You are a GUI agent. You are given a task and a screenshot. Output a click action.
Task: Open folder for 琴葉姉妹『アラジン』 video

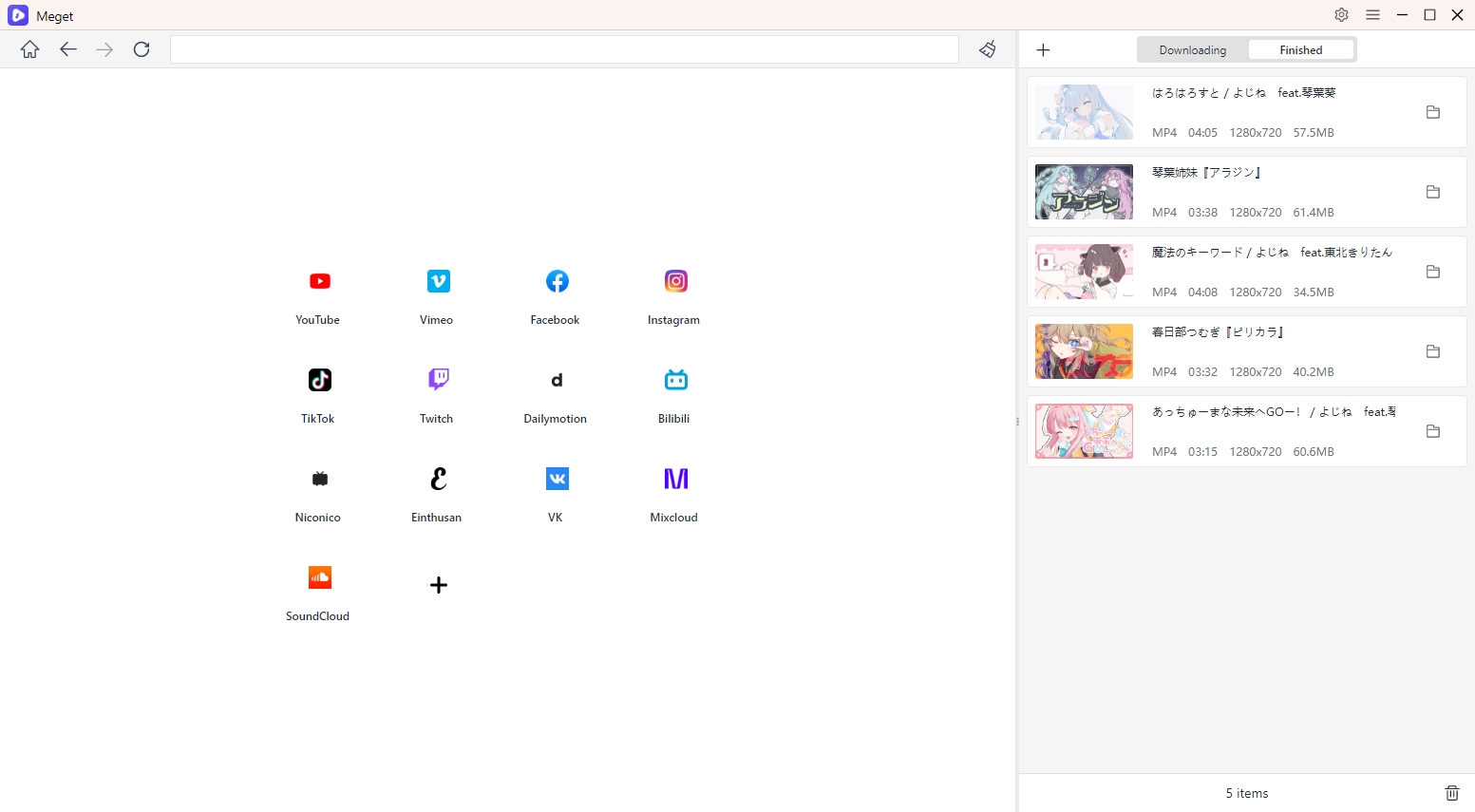click(1433, 192)
